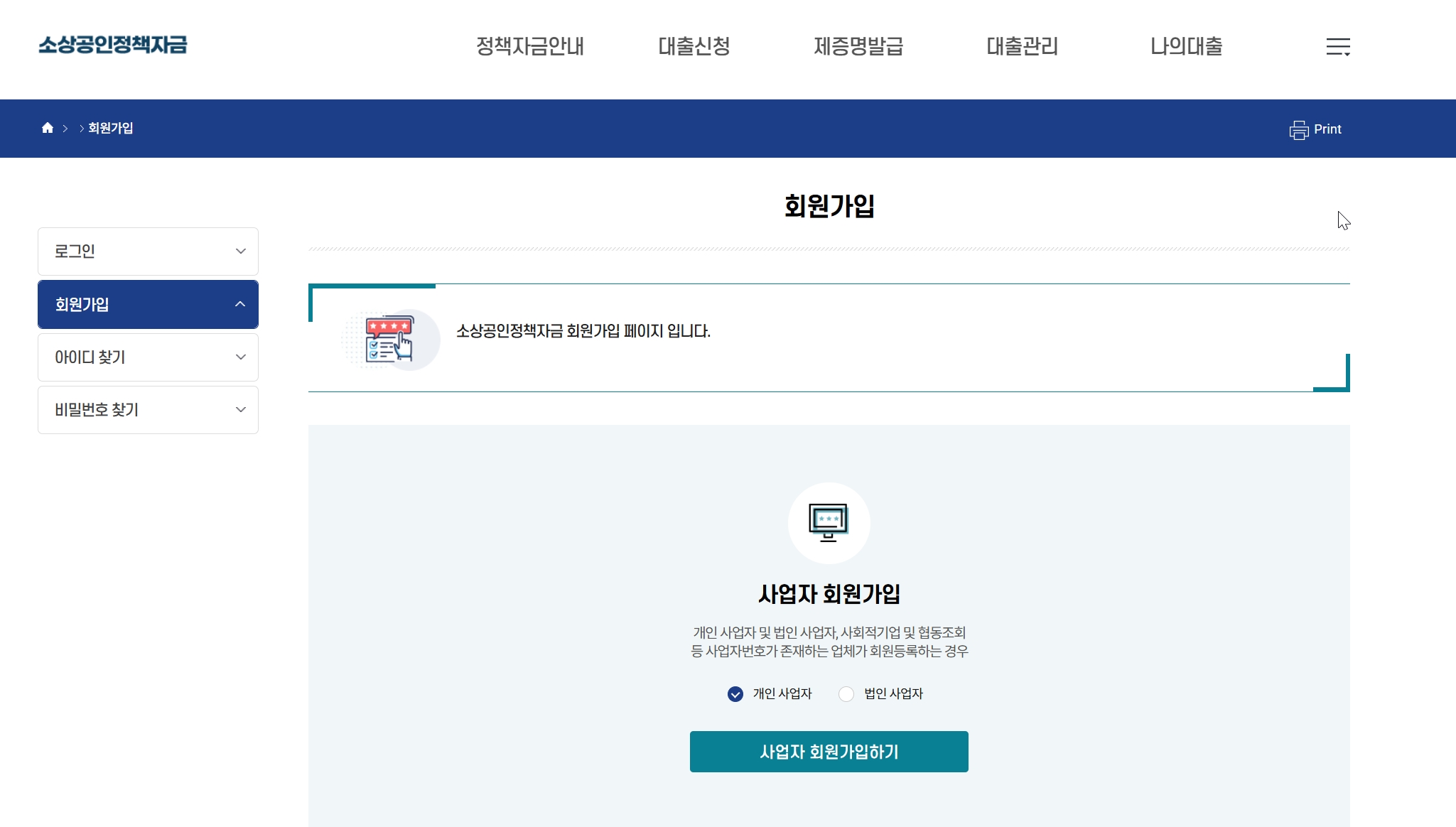This screenshot has height=827, width=1456.
Task: Collapse the 회원가입 sidebar section
Action: click(148, 305)
